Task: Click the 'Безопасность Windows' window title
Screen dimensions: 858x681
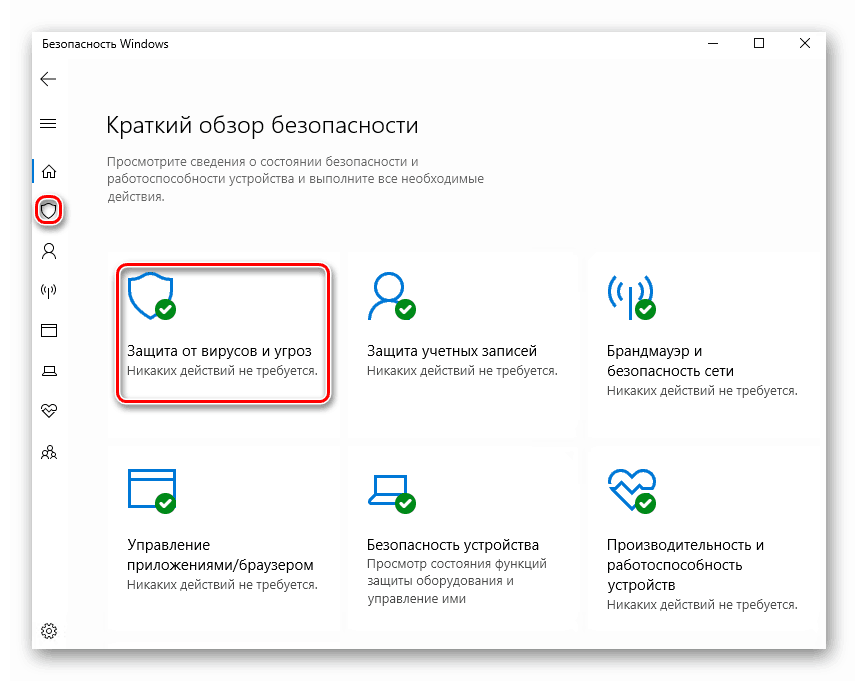Action: (105, 44)
